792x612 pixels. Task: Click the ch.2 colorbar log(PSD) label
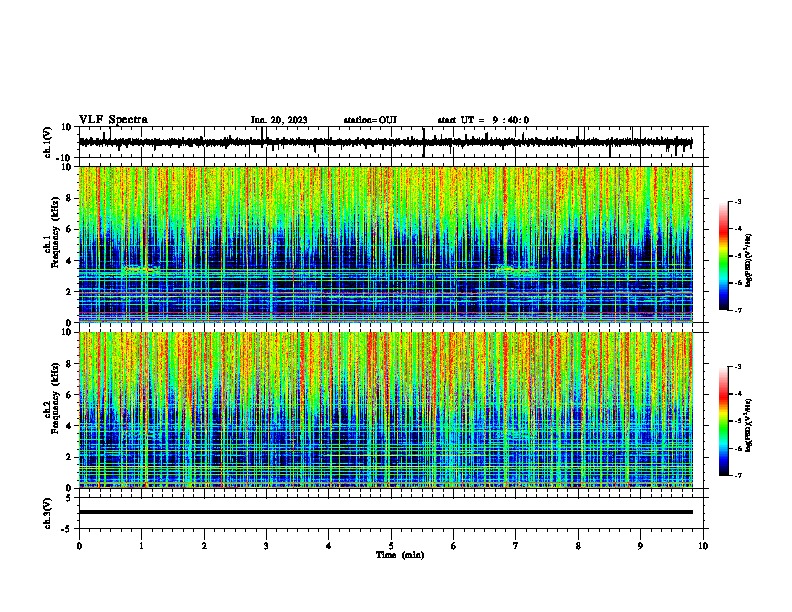(749, 425)
